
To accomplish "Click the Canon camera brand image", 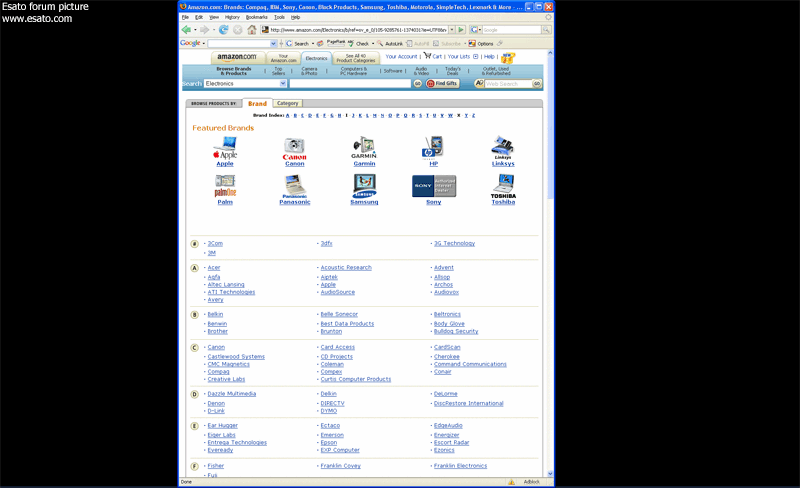I will tap(294, 148).
